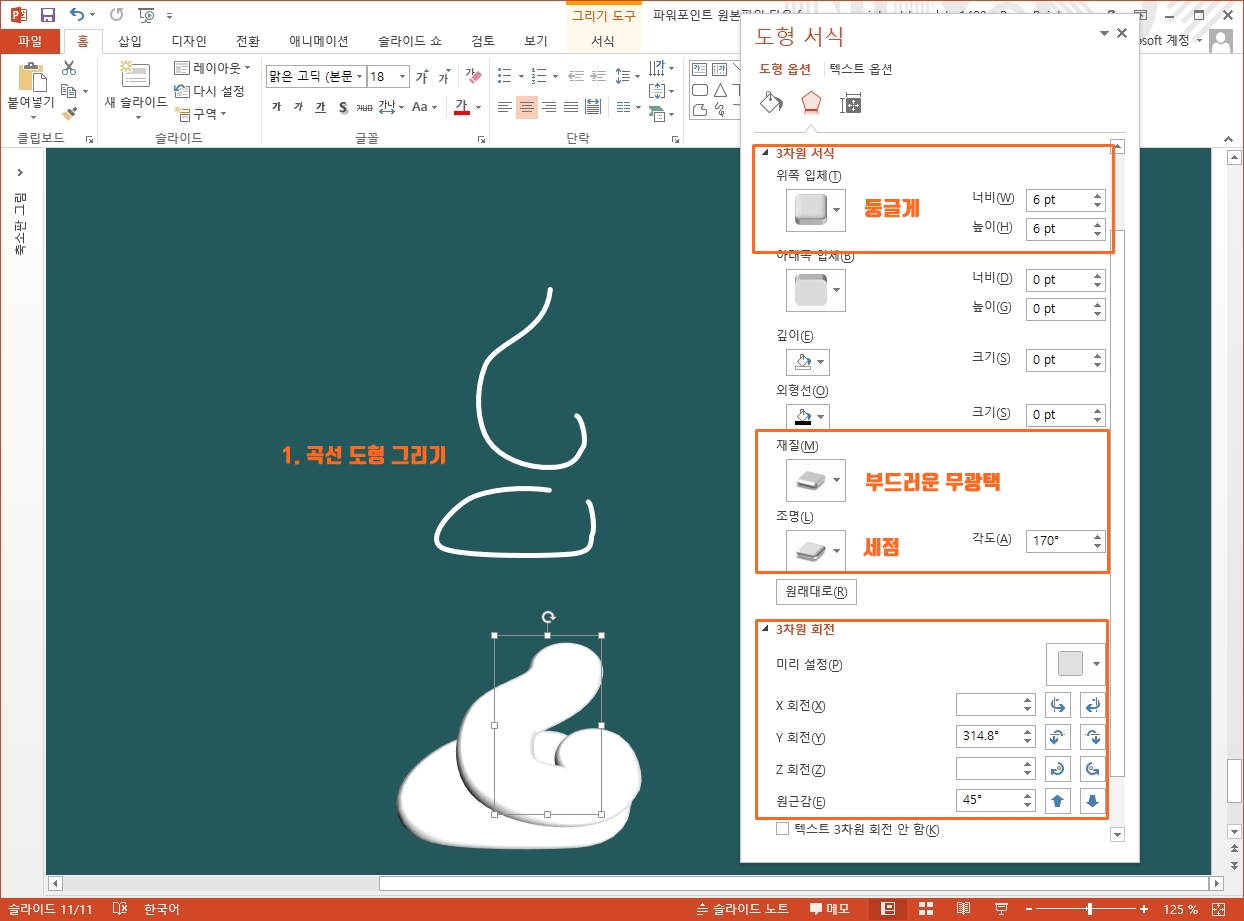Toggle bold with 가 button
Image resolution: width=1244 pixels, height=921 pixels.
pos(277,107)
